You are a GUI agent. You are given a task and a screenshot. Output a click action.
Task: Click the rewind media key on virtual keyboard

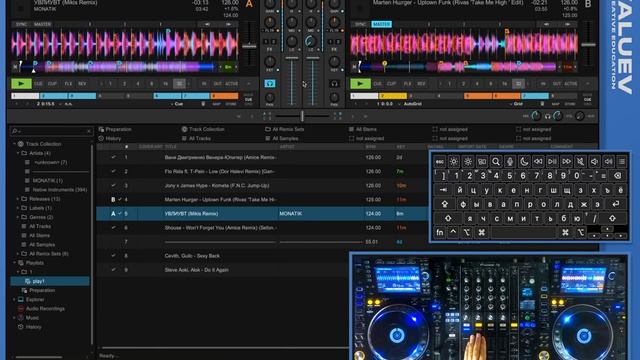[x=538, y=162]
